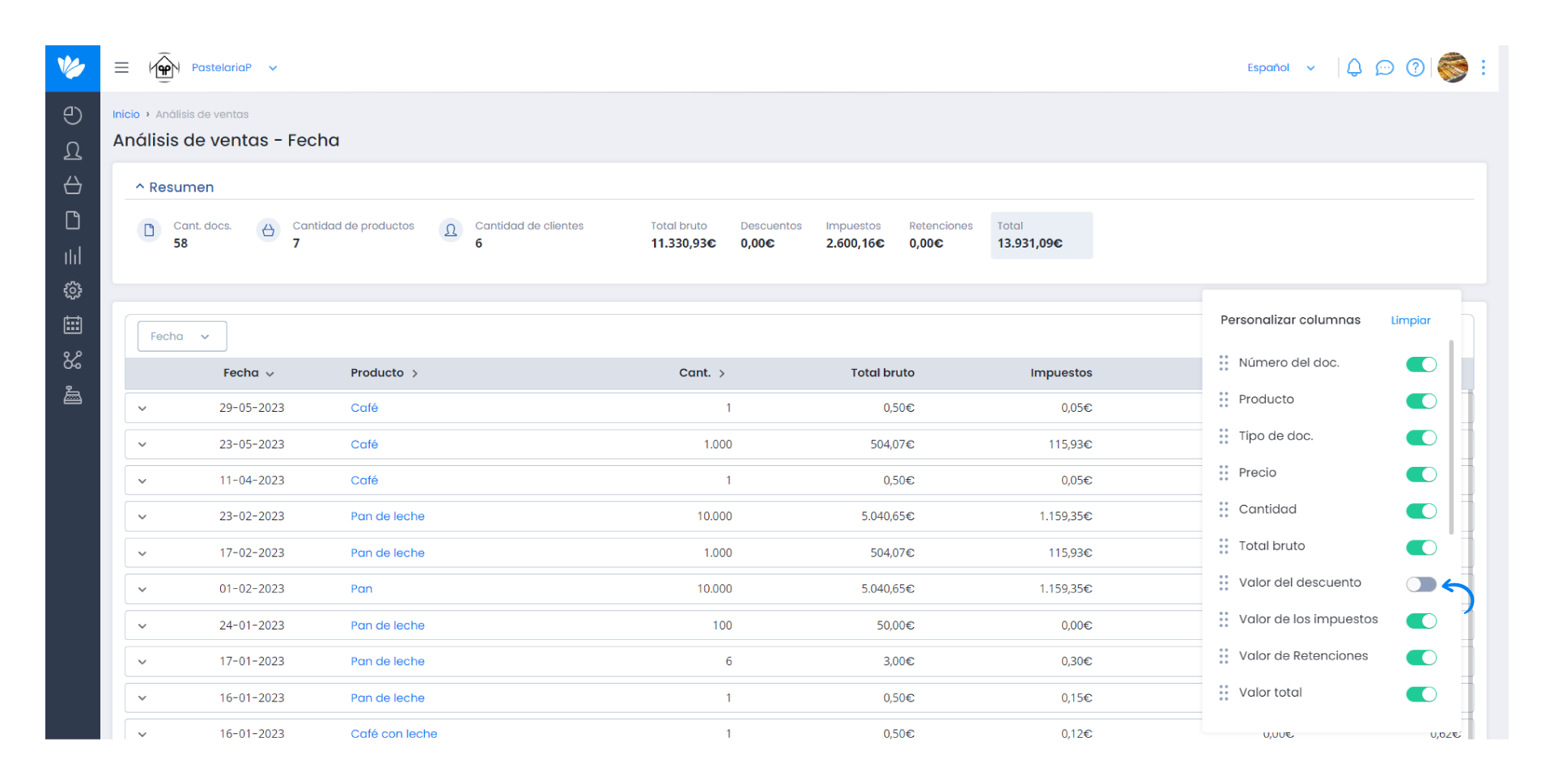This screenshot has height=784, width=1554.
Task: Toggle the Valor total switch
Action: [x=1421, y=694]
